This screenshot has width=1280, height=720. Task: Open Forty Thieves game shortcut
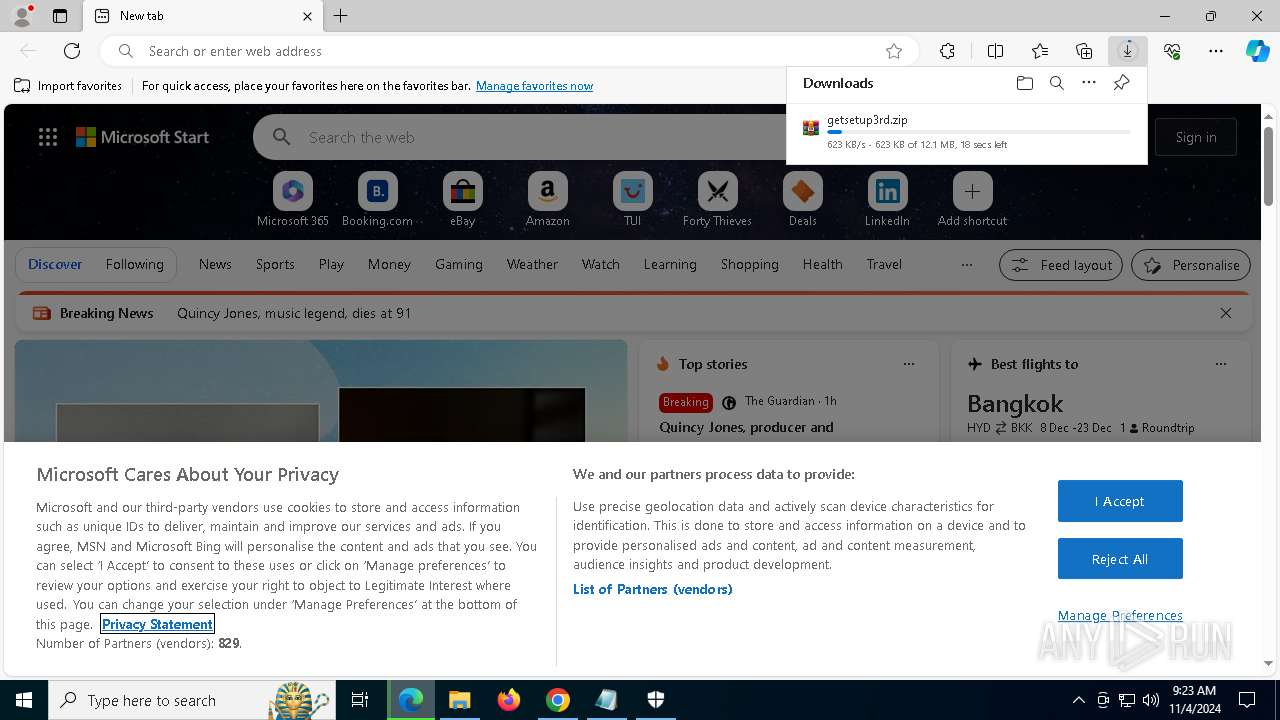pos(717,199)
